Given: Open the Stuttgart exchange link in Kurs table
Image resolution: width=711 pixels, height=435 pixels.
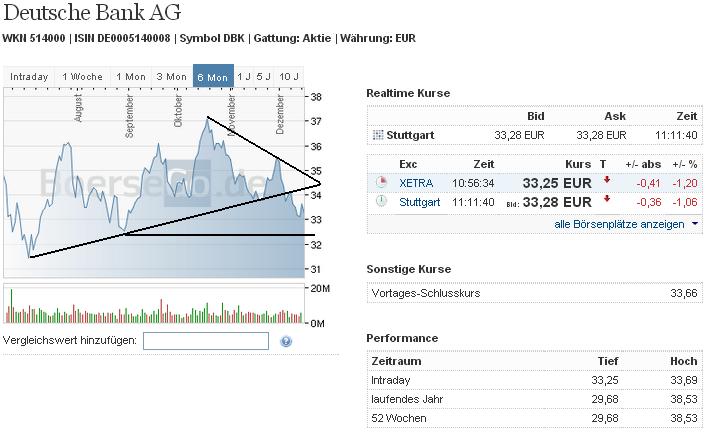Looking at the screenshot, I should [419, 202].
